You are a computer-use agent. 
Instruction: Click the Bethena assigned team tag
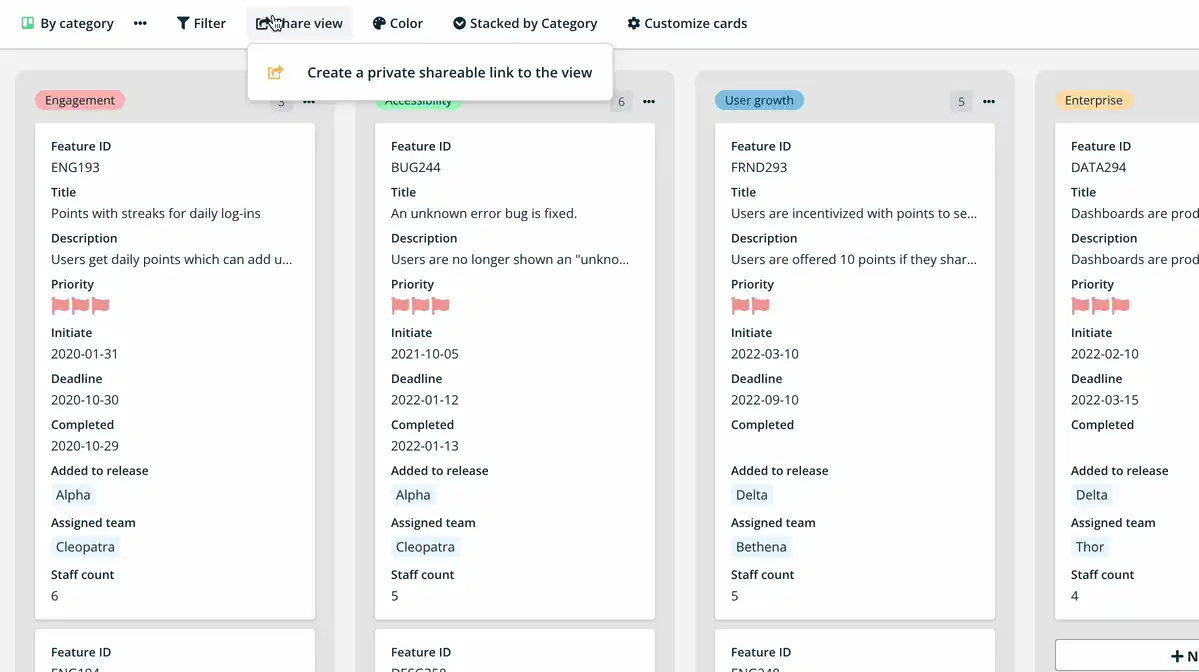pyautogui.click(x=760, y=546)
